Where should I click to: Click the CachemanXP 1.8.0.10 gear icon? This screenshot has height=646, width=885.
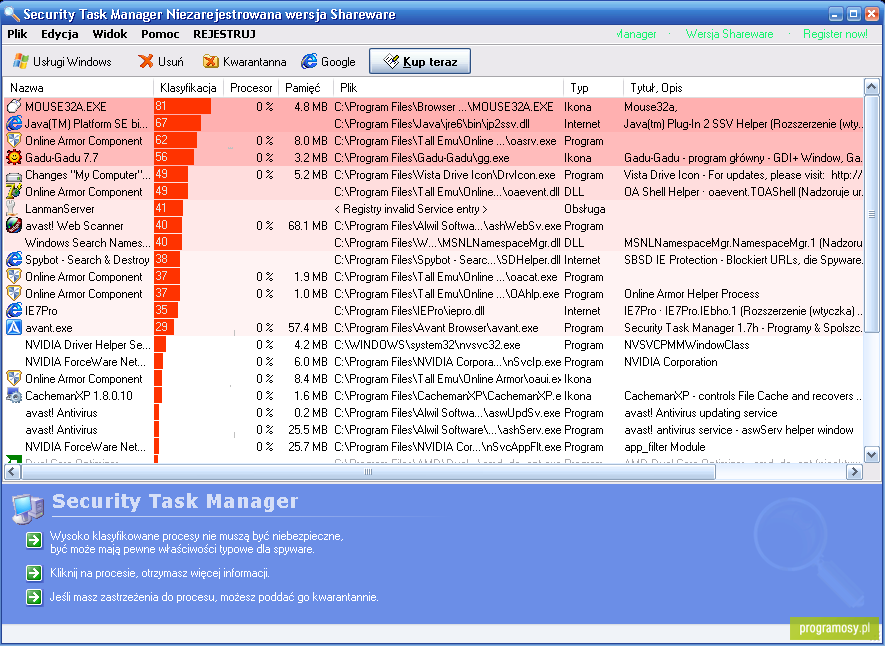coord(14,395)
